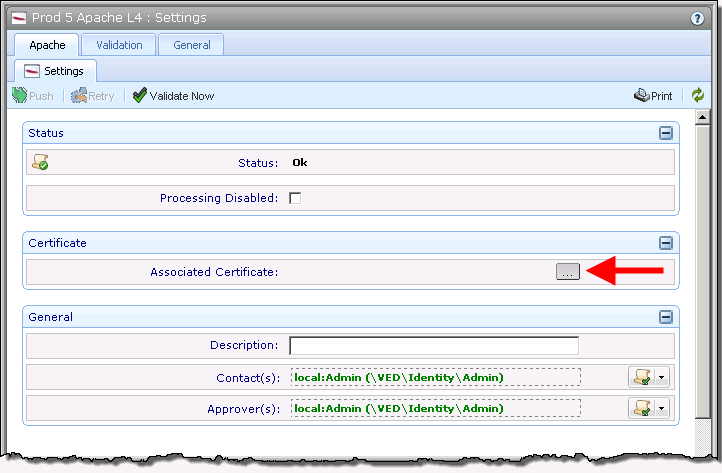Browse for Associated Certificate with ellipsis button

coord(568,272)
